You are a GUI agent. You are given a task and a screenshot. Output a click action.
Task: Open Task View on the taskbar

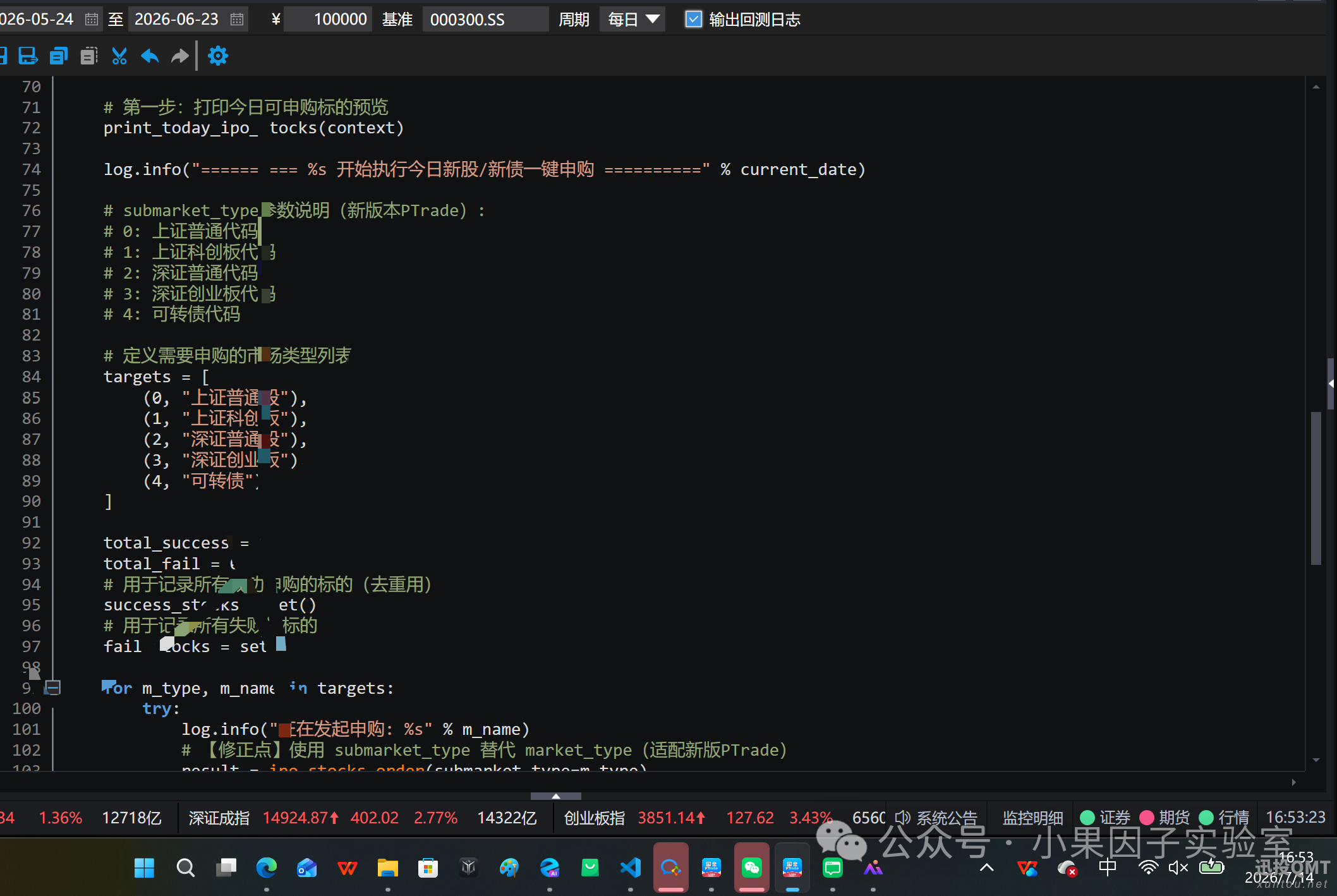pos(226,868)
